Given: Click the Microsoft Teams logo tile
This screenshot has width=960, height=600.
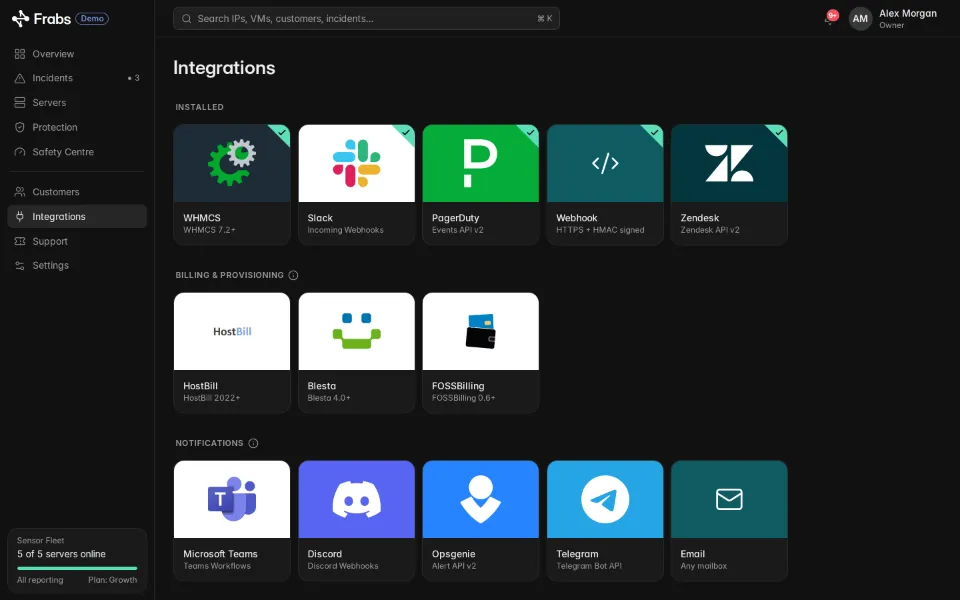Looking at the screenshot, I should coord(232,500).
